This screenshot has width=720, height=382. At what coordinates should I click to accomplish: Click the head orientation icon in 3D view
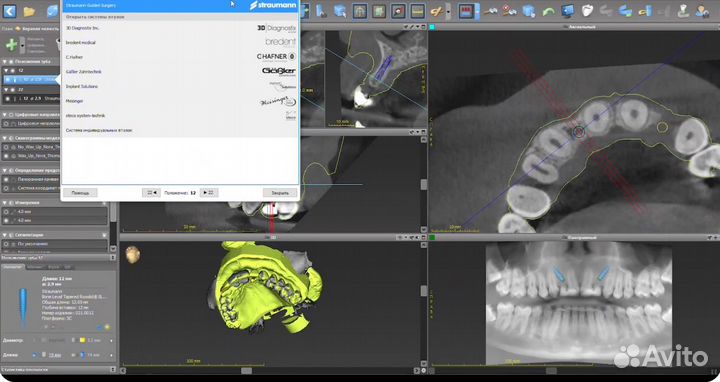[133, 255]
